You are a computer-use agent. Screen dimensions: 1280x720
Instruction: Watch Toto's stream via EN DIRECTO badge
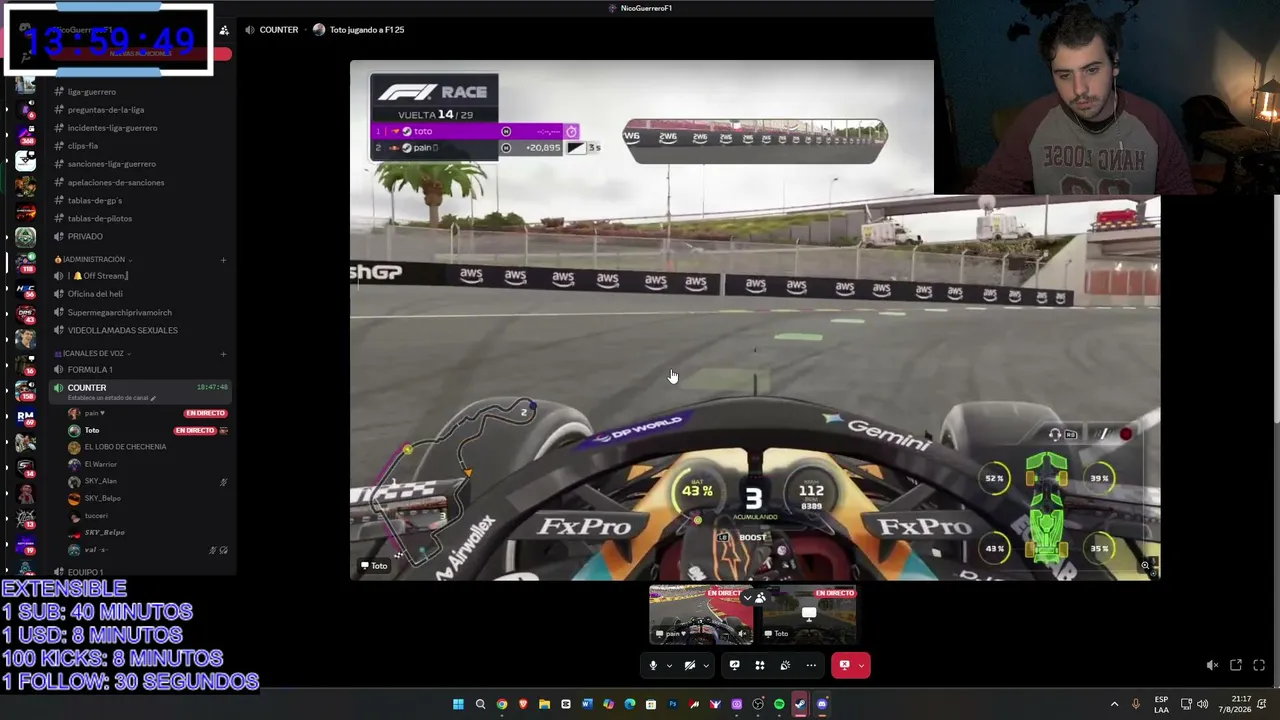click(x=195, y=430)
